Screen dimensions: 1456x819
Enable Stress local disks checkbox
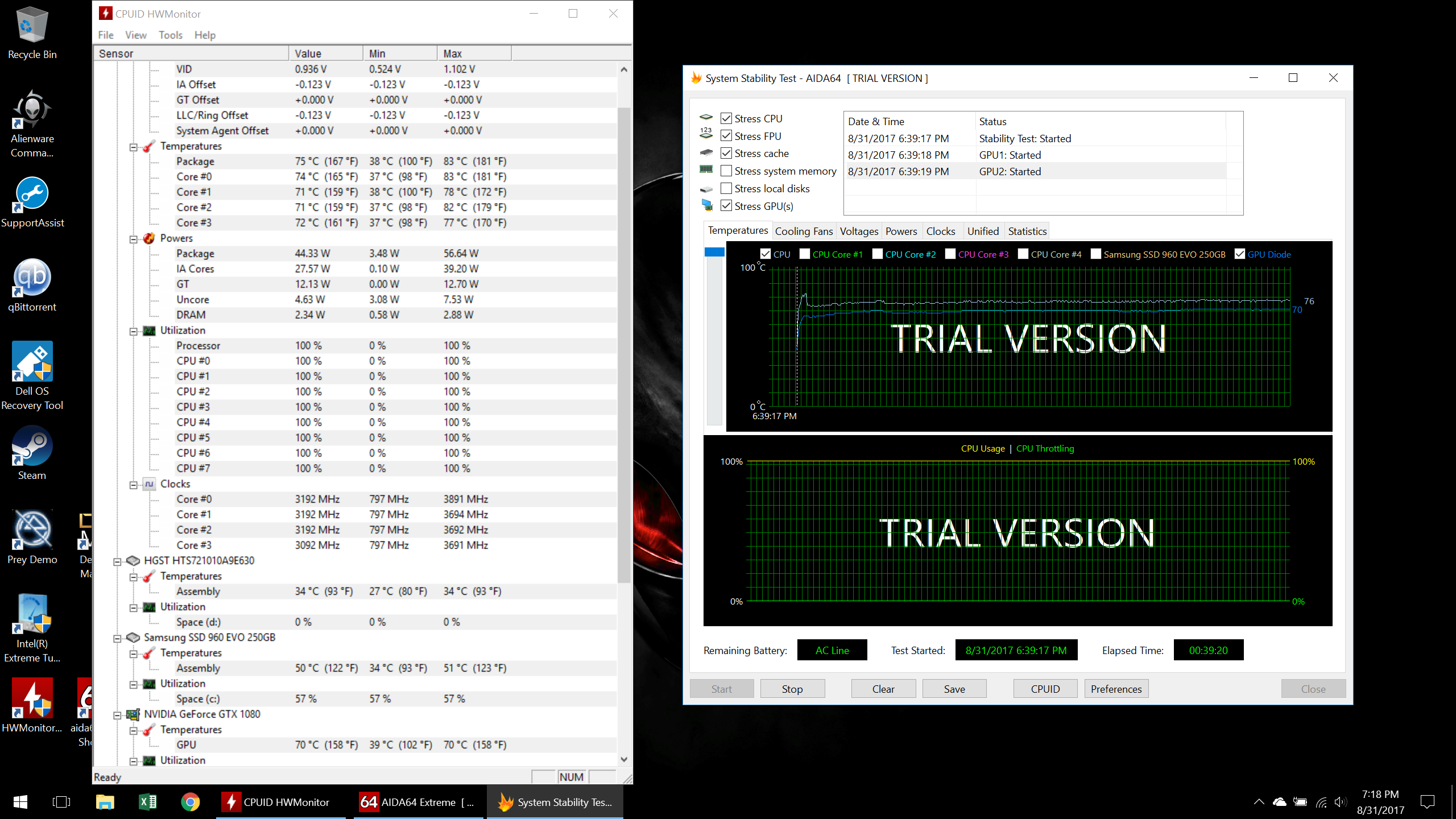point(726,188)
